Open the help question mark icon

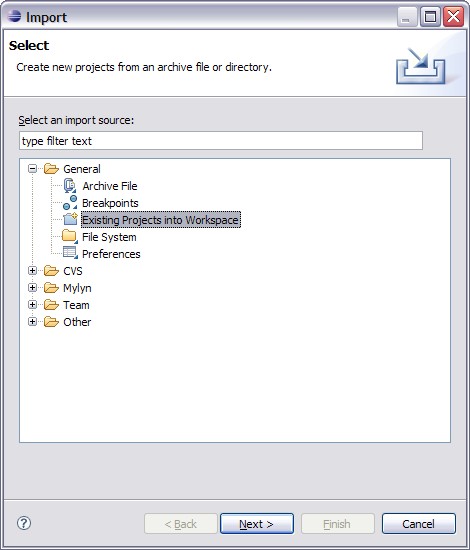tap(24, 523)
